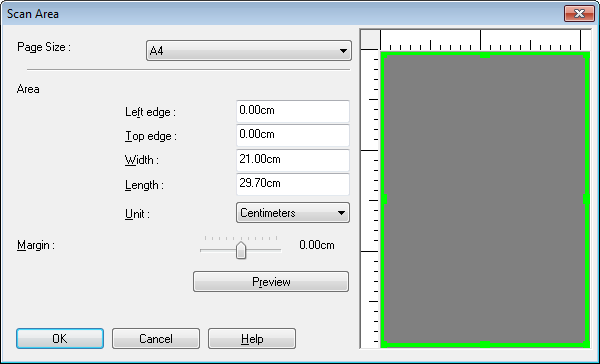
Task: Click the Area section label
Action: coord(28,89)
